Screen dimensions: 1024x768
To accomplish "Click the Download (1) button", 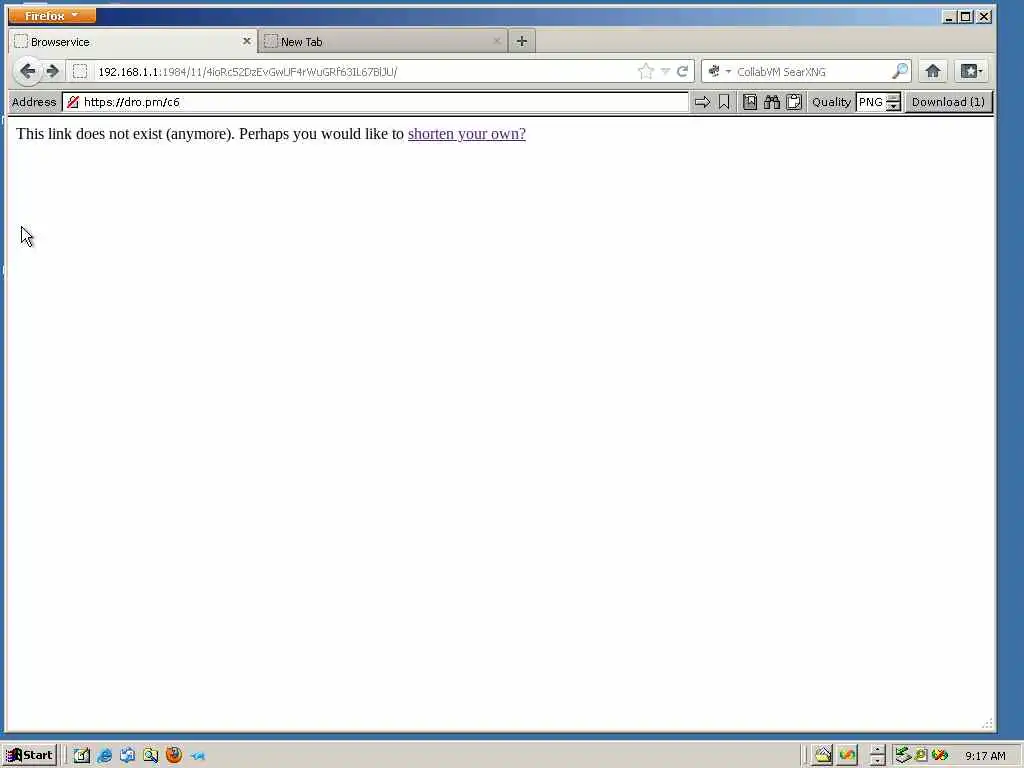I will pyautogui.click(x=948, y=102).
